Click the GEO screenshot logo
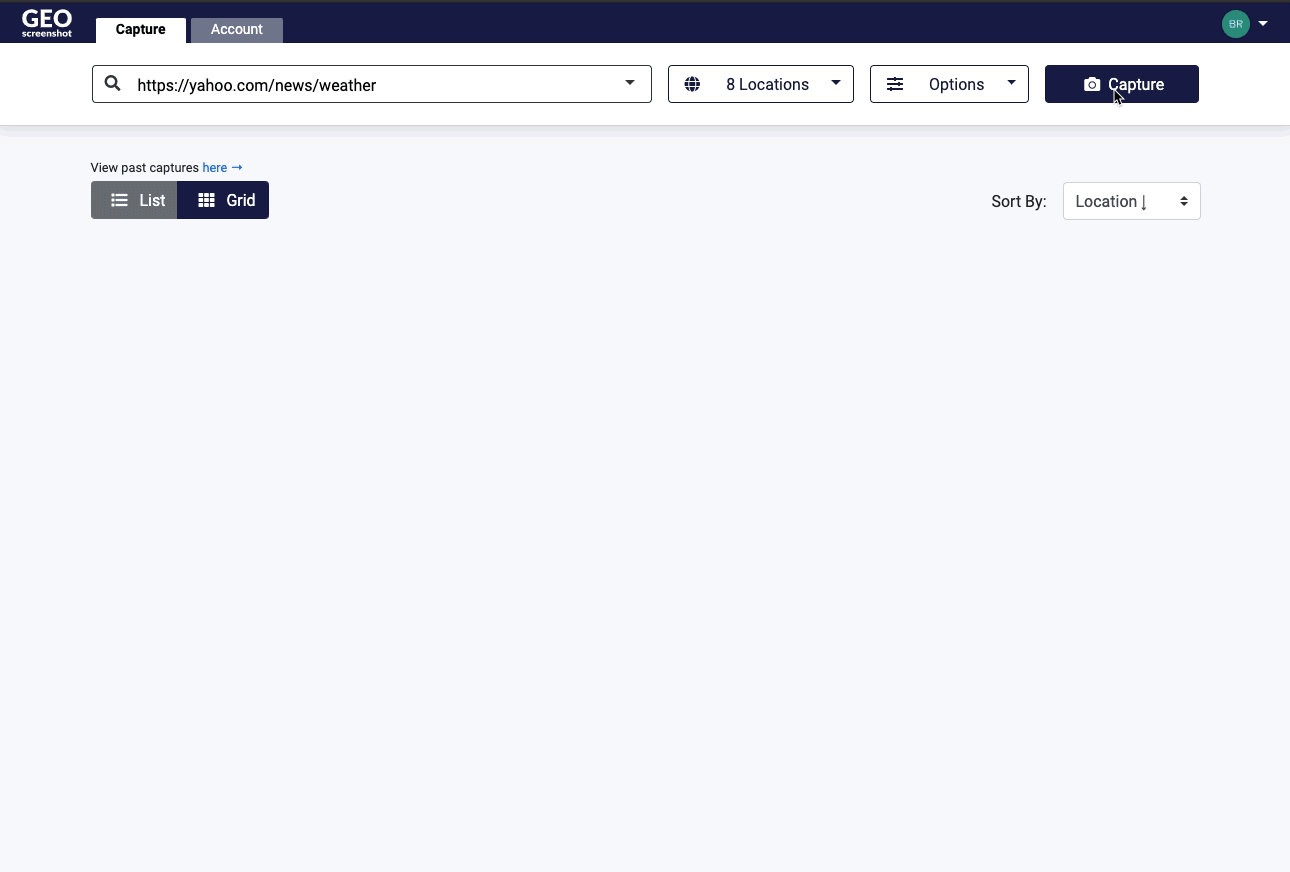Viewport: 1290px width, 872px height. pyautogui.click(x=46, y=22)
